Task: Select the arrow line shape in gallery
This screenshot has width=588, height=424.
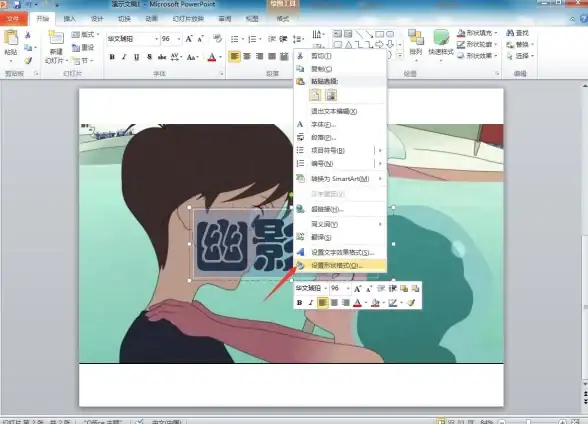Action: [369, 34]
